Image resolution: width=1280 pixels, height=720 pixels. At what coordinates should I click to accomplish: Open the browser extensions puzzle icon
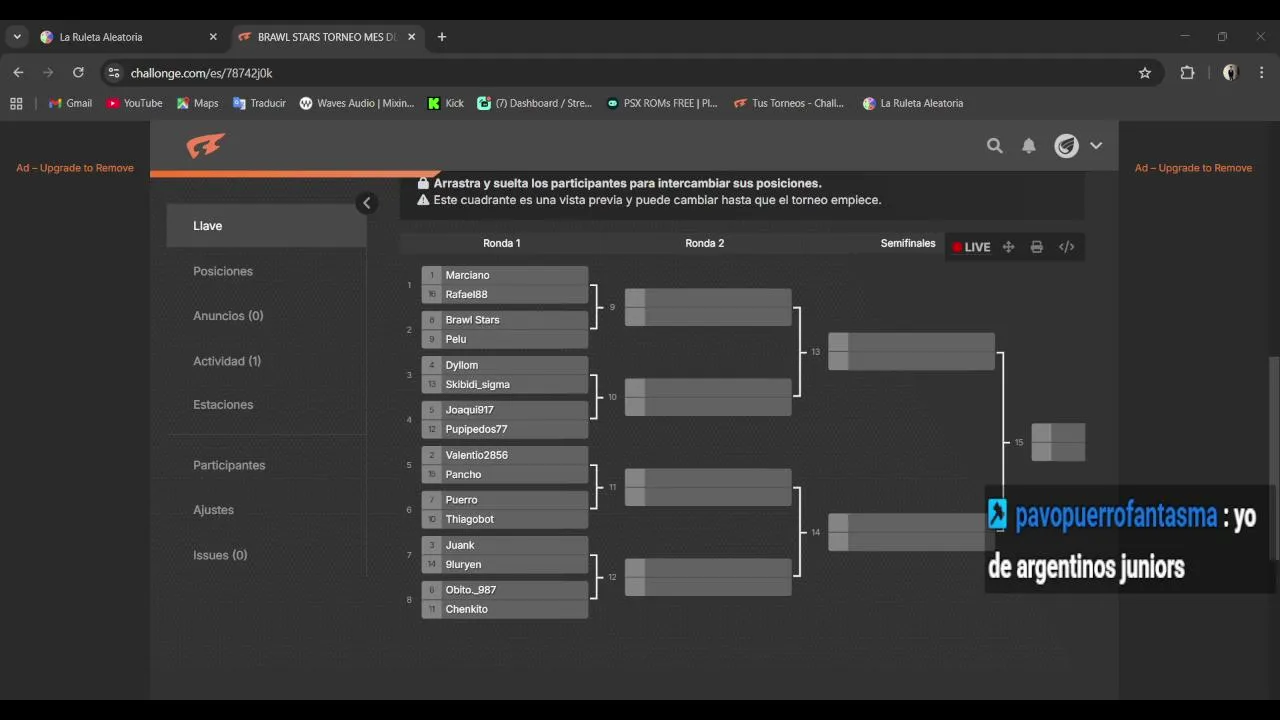point(1187,73)
